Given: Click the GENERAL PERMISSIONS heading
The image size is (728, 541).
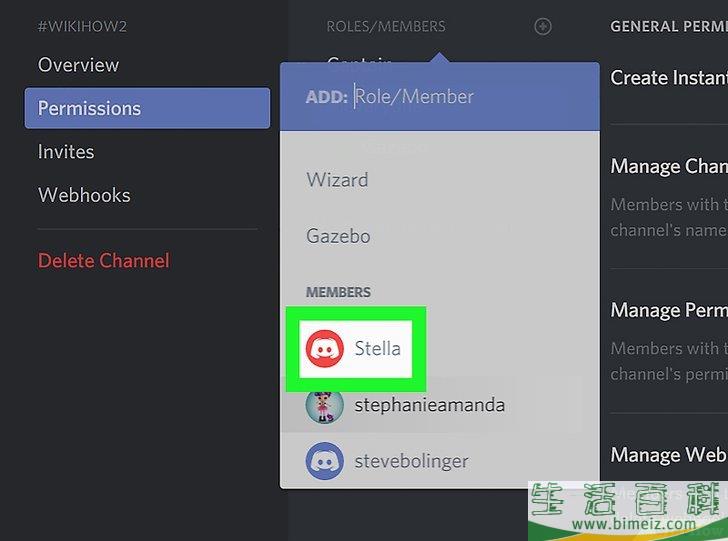Looking at the screenshot, I should [668, 27].
